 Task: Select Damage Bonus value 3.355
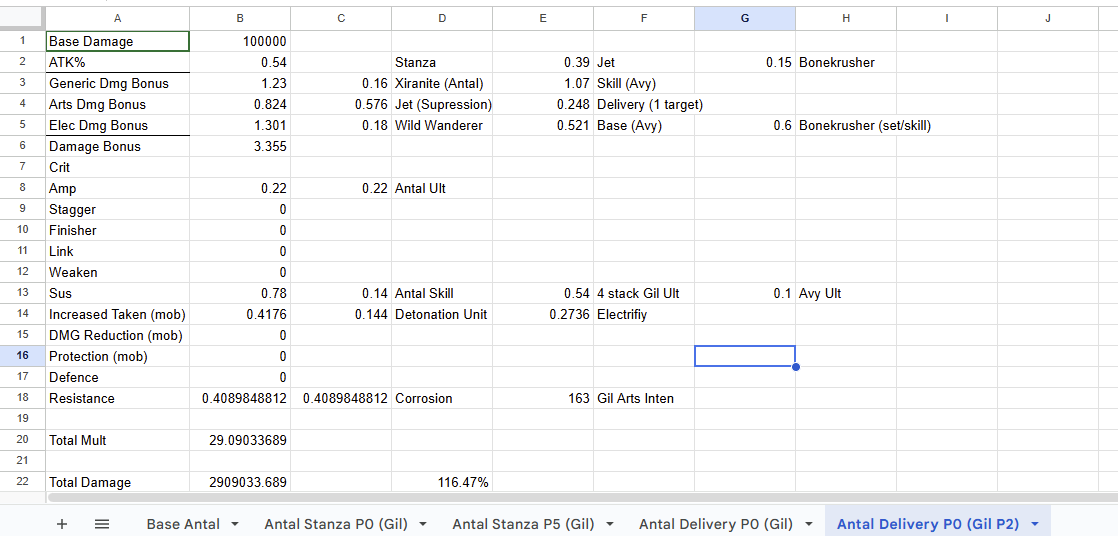pyautogui.click(x=240, y=147)
